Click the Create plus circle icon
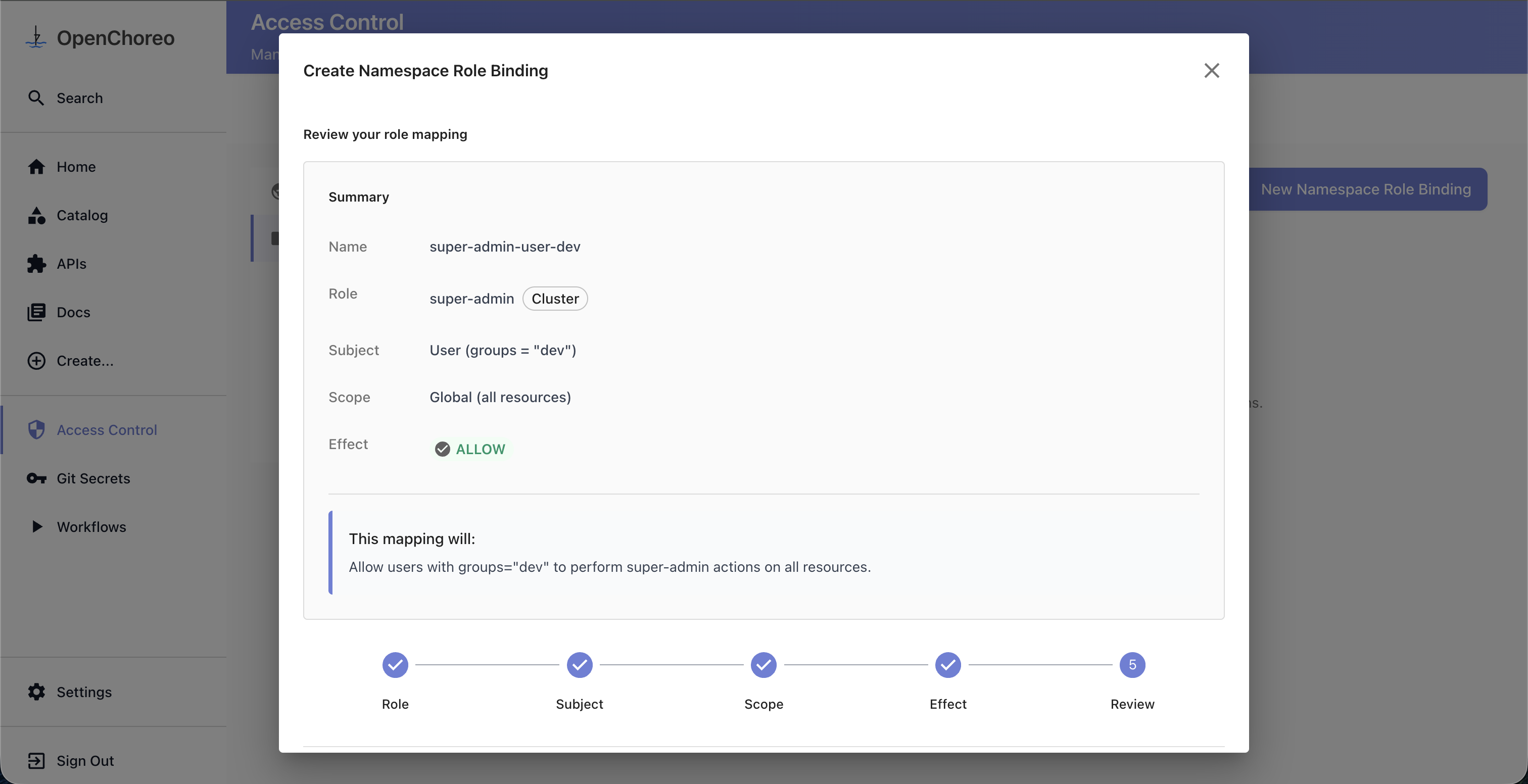1528x784 pixels. pyautogui.click(x=36, y=361)
